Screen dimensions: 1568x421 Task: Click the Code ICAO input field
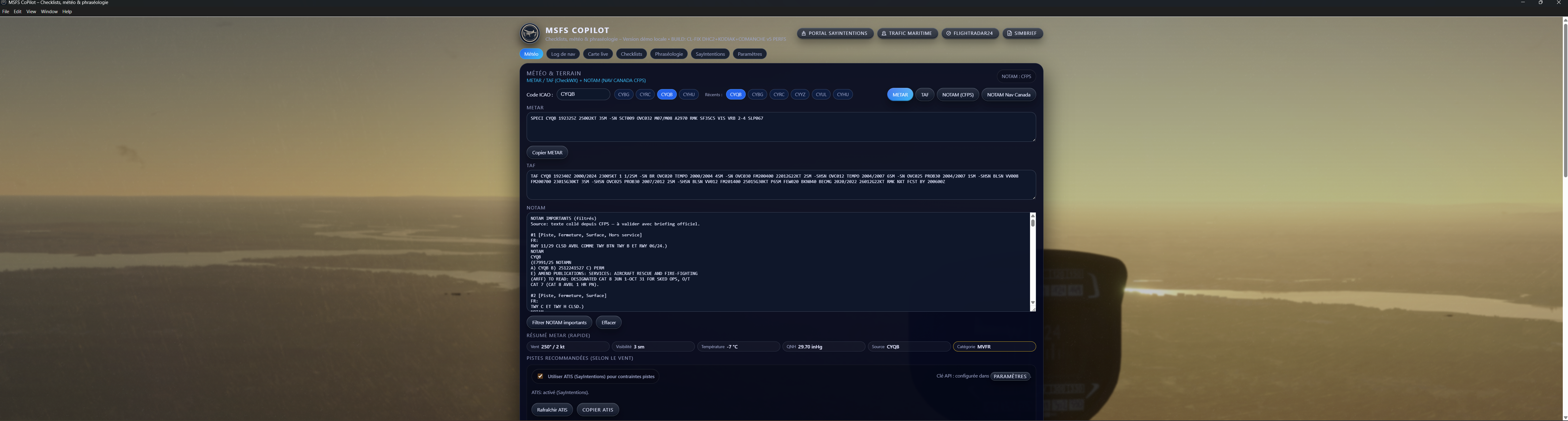[x=583, y=94]
